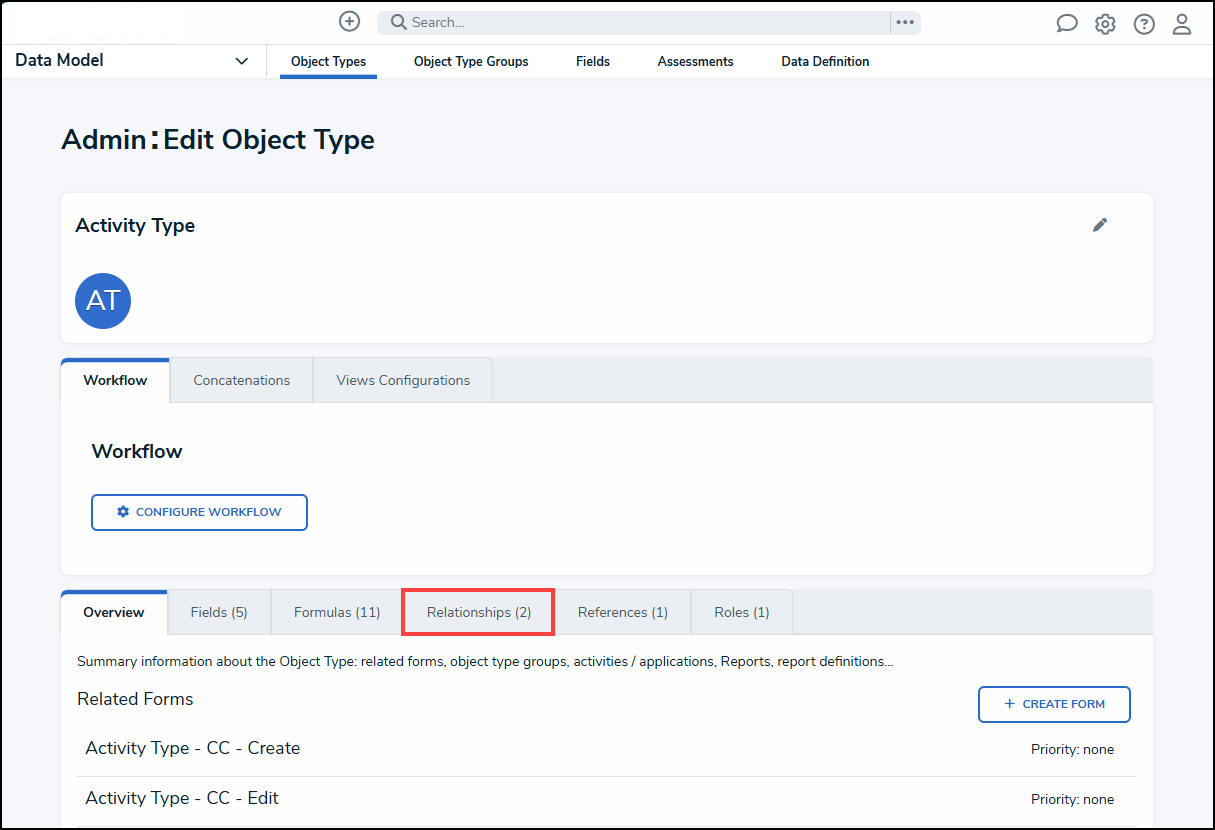Open the chat messages icon

(x=1067, y=24)
